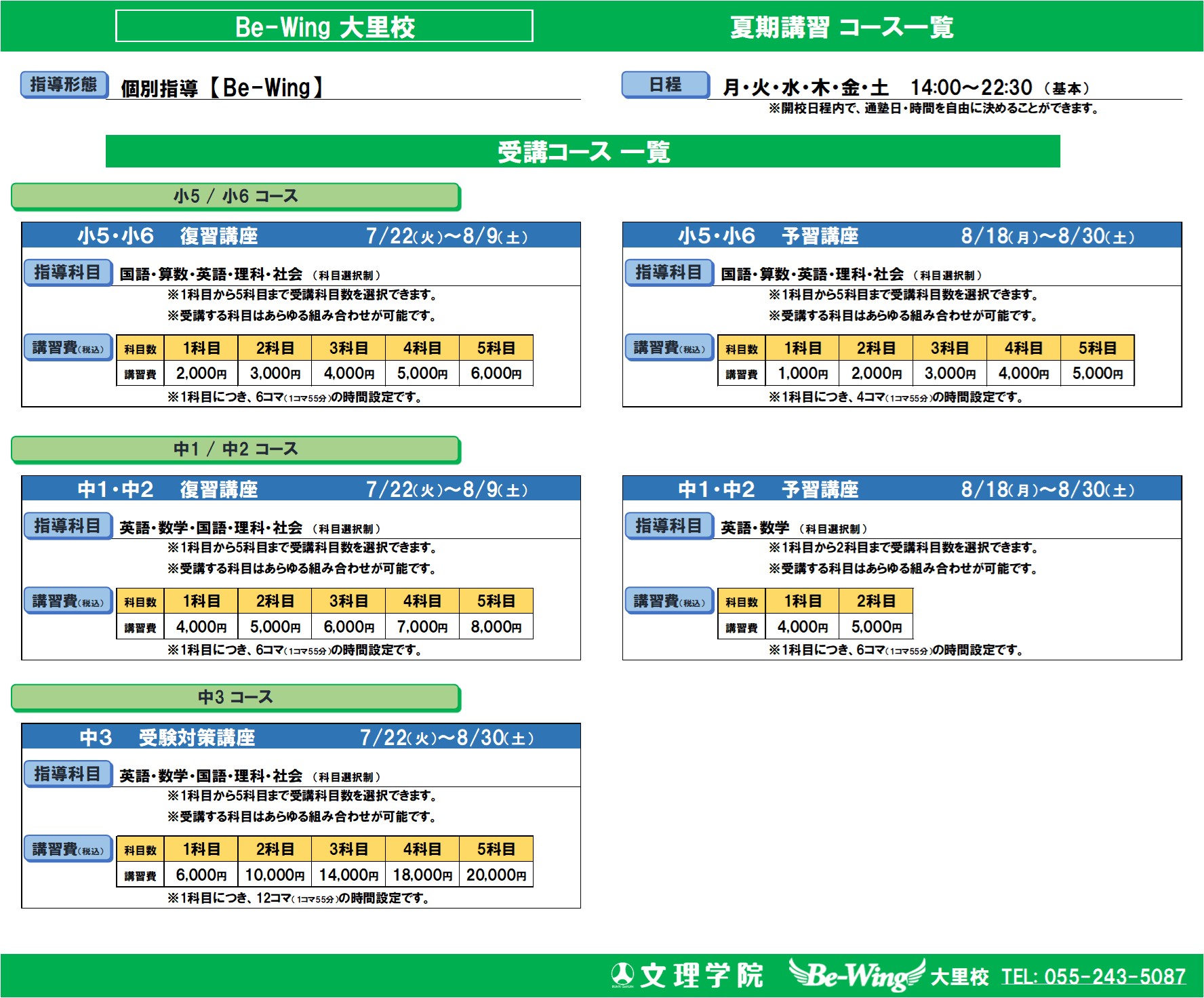
Task: Select note '※1科目につき、12コマ(1コマ55分)の時間設定です。'
Action: pyautogui.click(x=299, y=898)
